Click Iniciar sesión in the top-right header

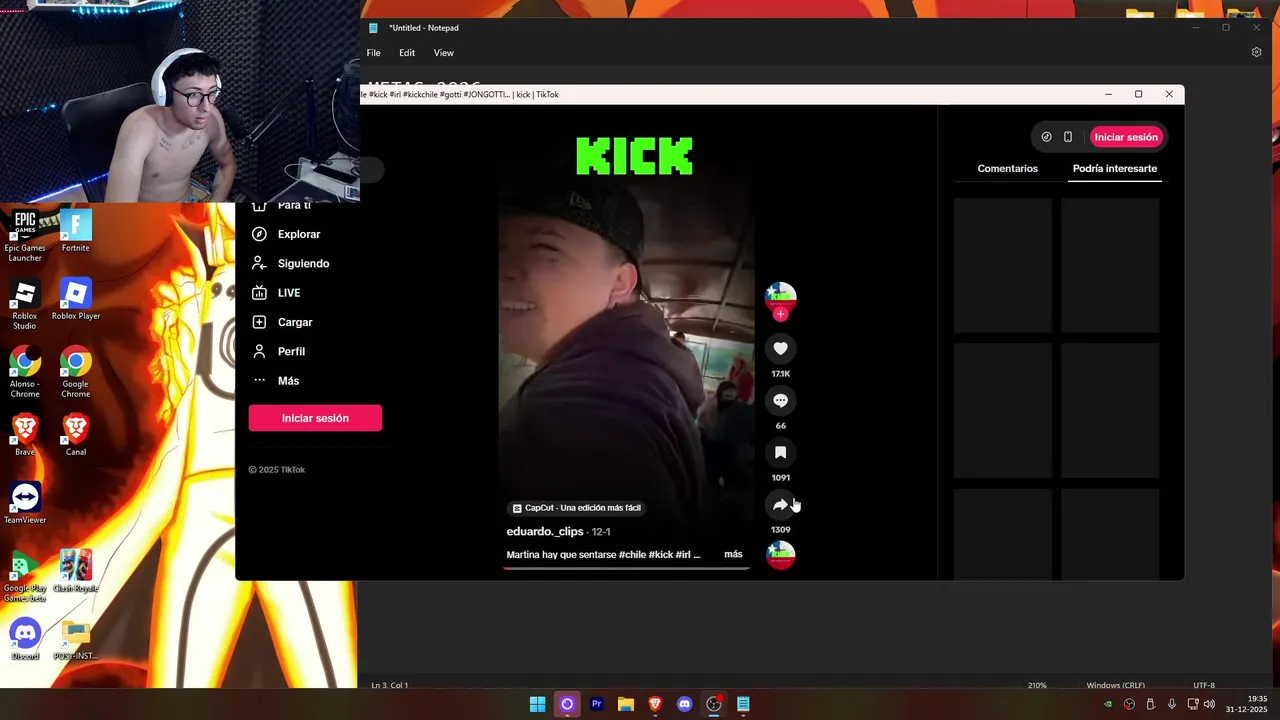pos(1126,137)
